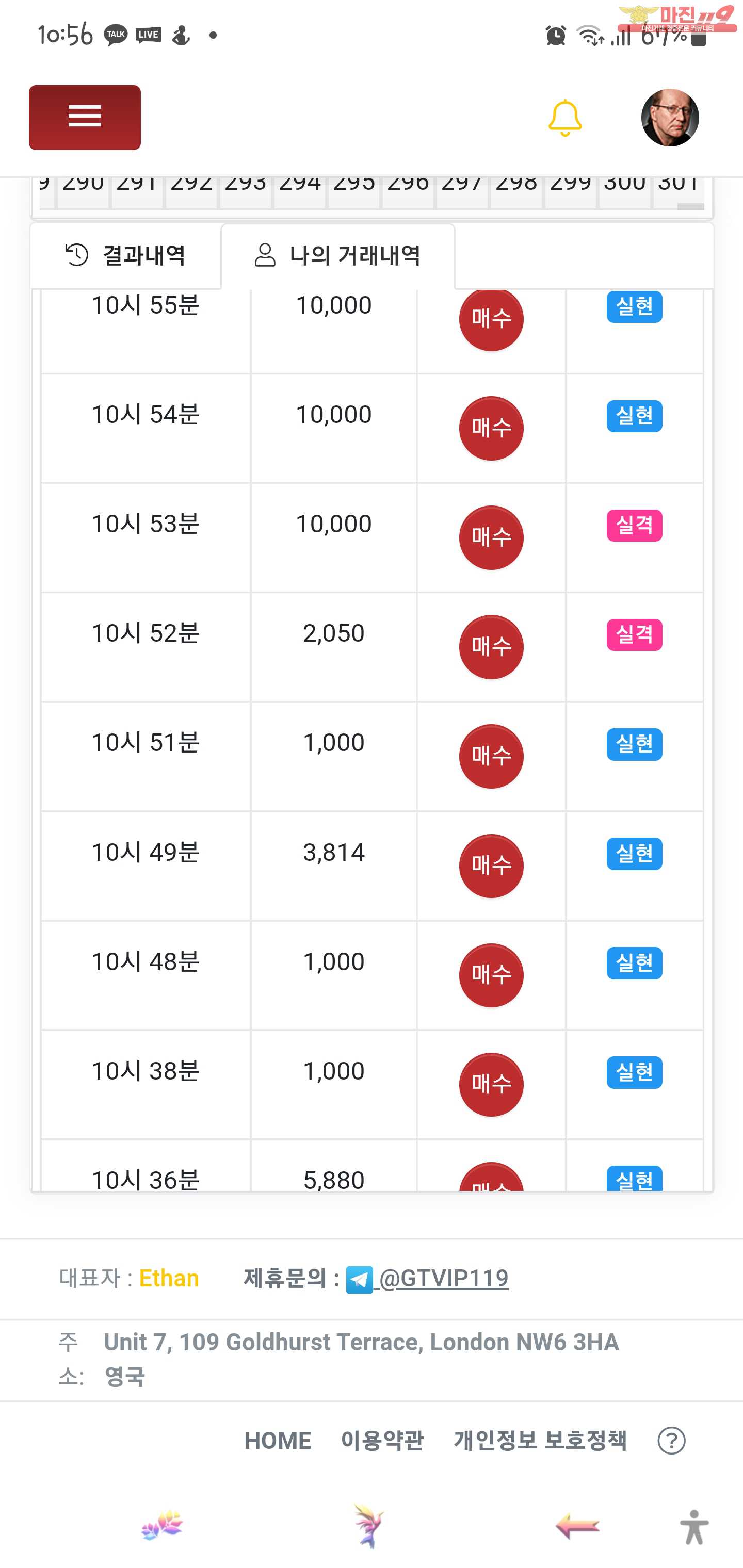Click the Telegram icon near 제휴문의

point(359,1279)
